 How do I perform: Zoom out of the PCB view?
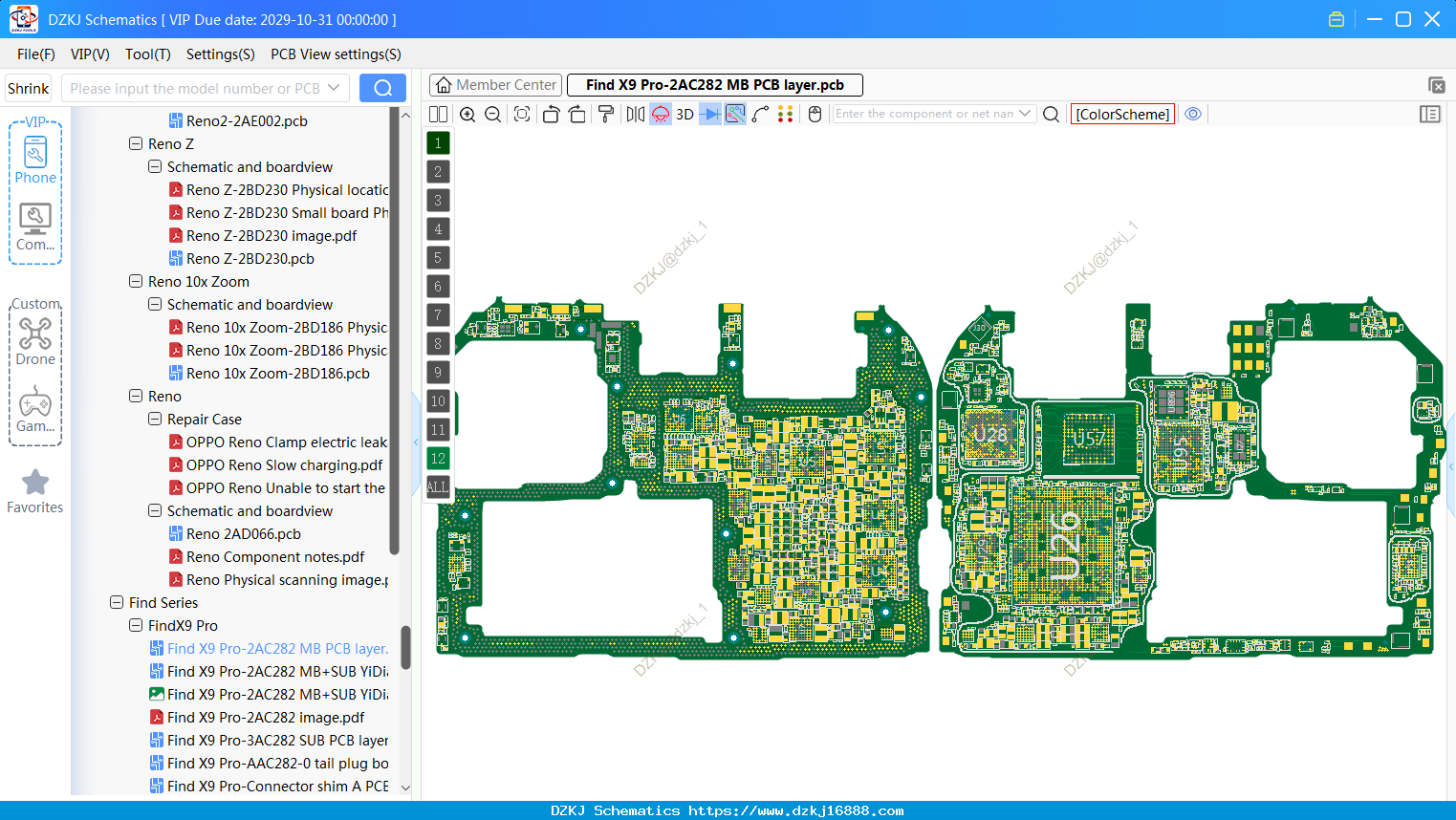tap(493, 114)
